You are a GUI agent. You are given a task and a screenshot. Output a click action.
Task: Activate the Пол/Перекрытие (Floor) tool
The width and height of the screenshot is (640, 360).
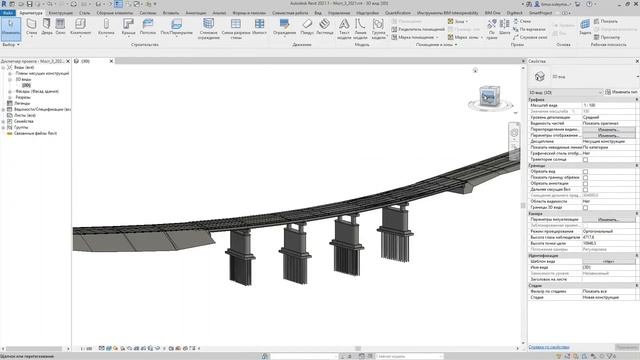click(x=176, y=27)
